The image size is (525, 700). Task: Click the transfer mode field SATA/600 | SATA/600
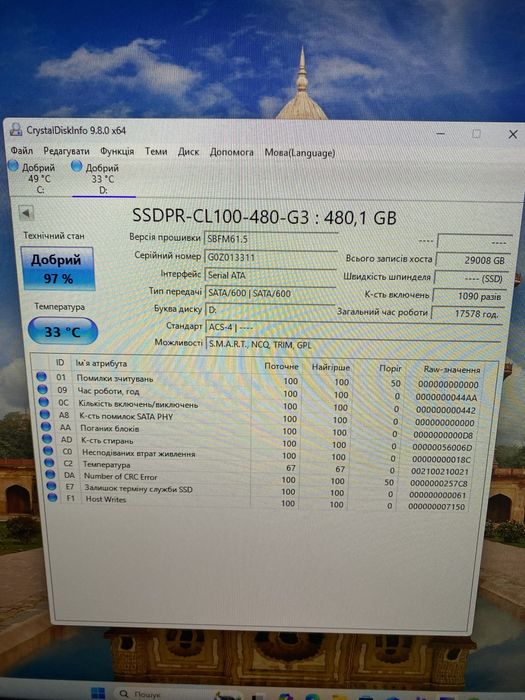(270, 293)
